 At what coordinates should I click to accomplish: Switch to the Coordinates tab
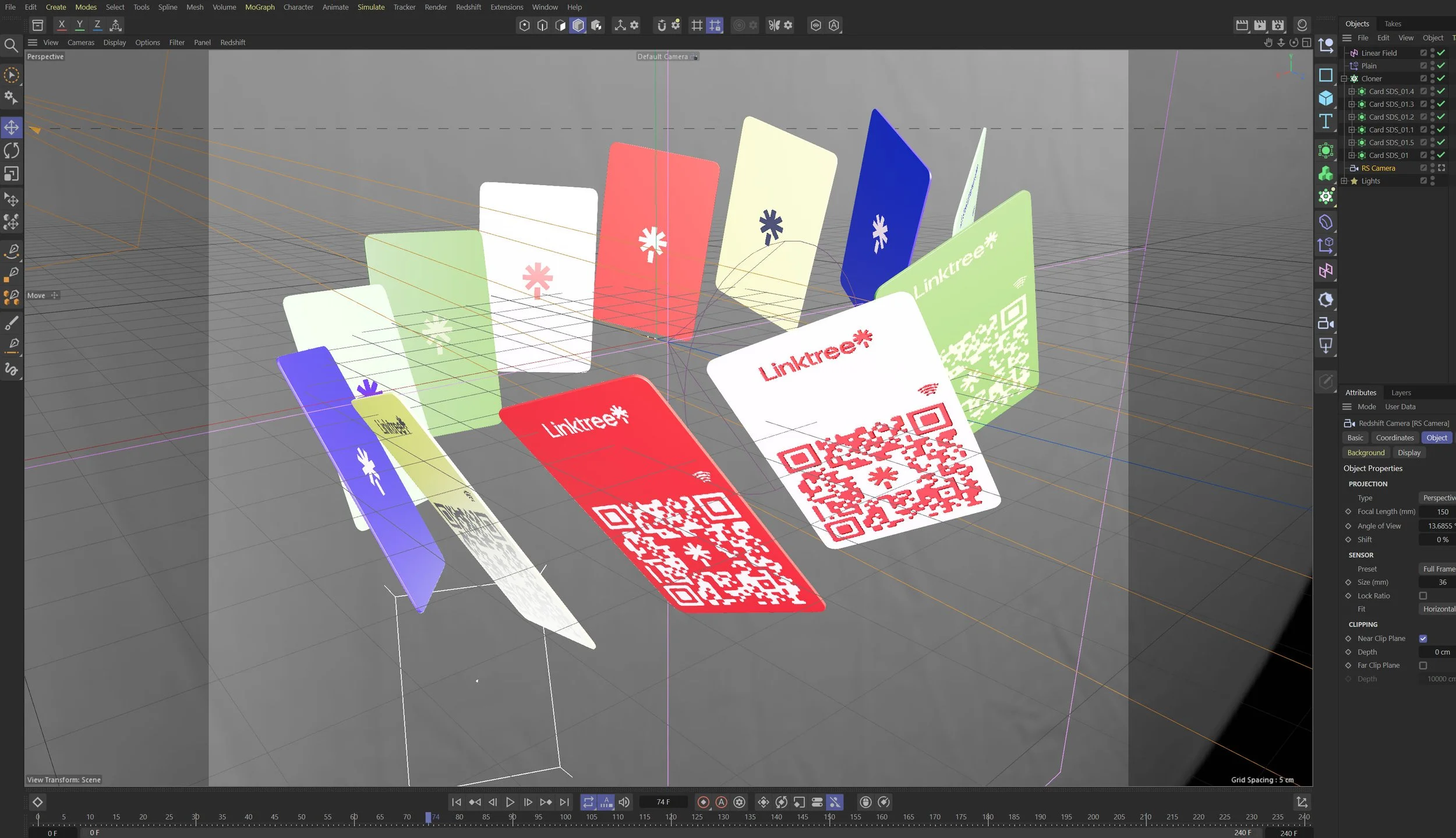1394,438
